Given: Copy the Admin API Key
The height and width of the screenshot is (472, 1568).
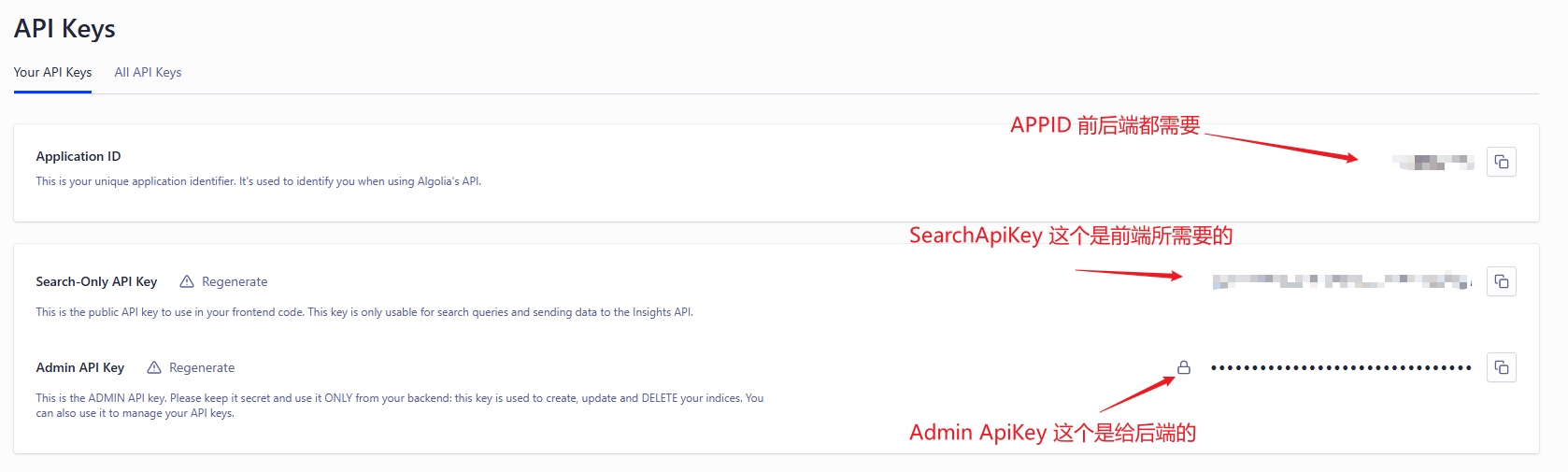Looking at the screenshot, I should 1502,367.
